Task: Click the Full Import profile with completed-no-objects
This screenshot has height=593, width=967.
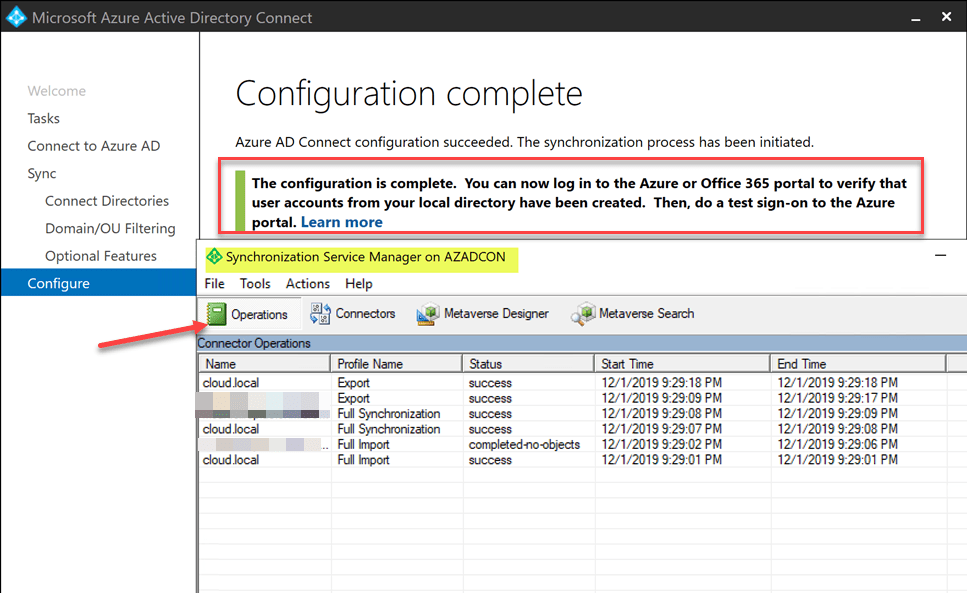Action: [x=363, y=444]
